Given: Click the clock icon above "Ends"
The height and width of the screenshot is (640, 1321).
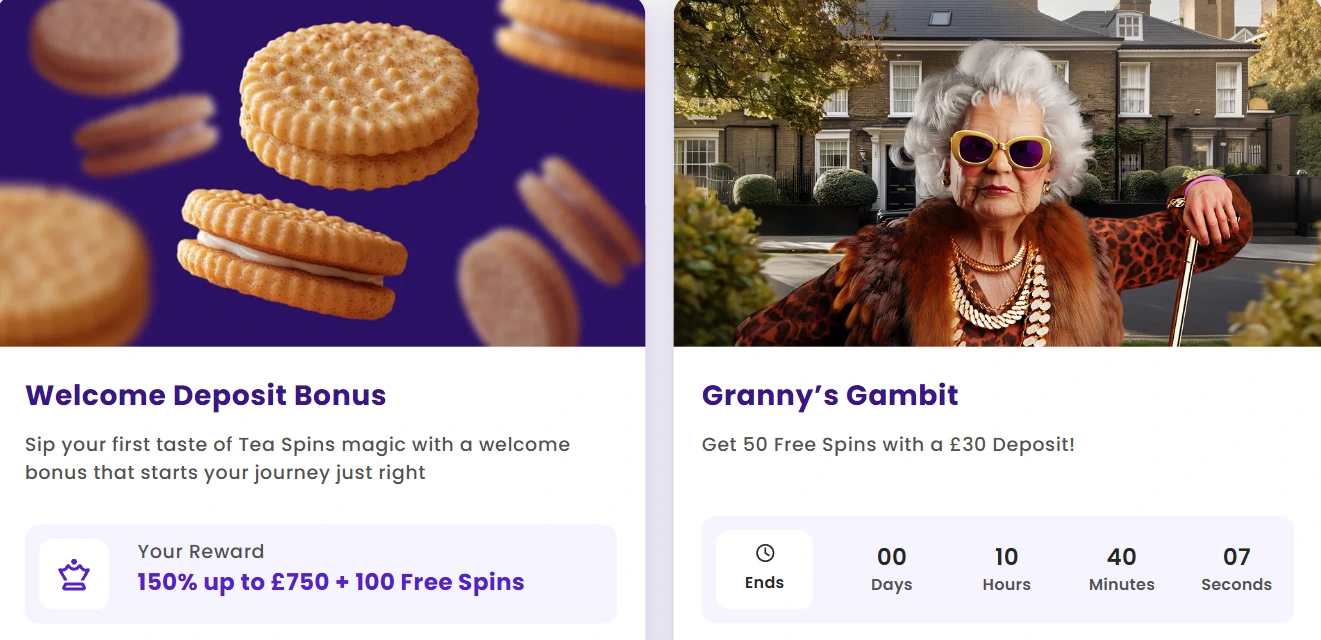Looking at the screenshot, I should click(x=763, y=551).
